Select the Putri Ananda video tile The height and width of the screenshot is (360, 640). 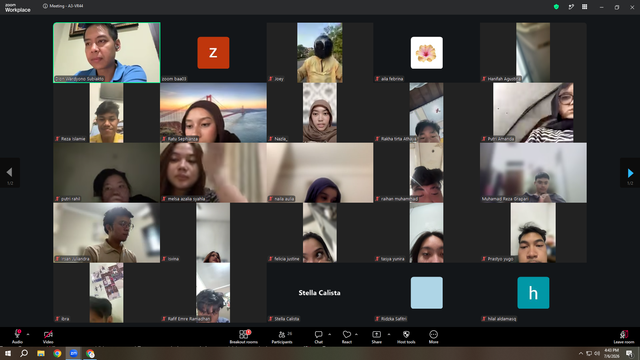[x=533, y=113]
